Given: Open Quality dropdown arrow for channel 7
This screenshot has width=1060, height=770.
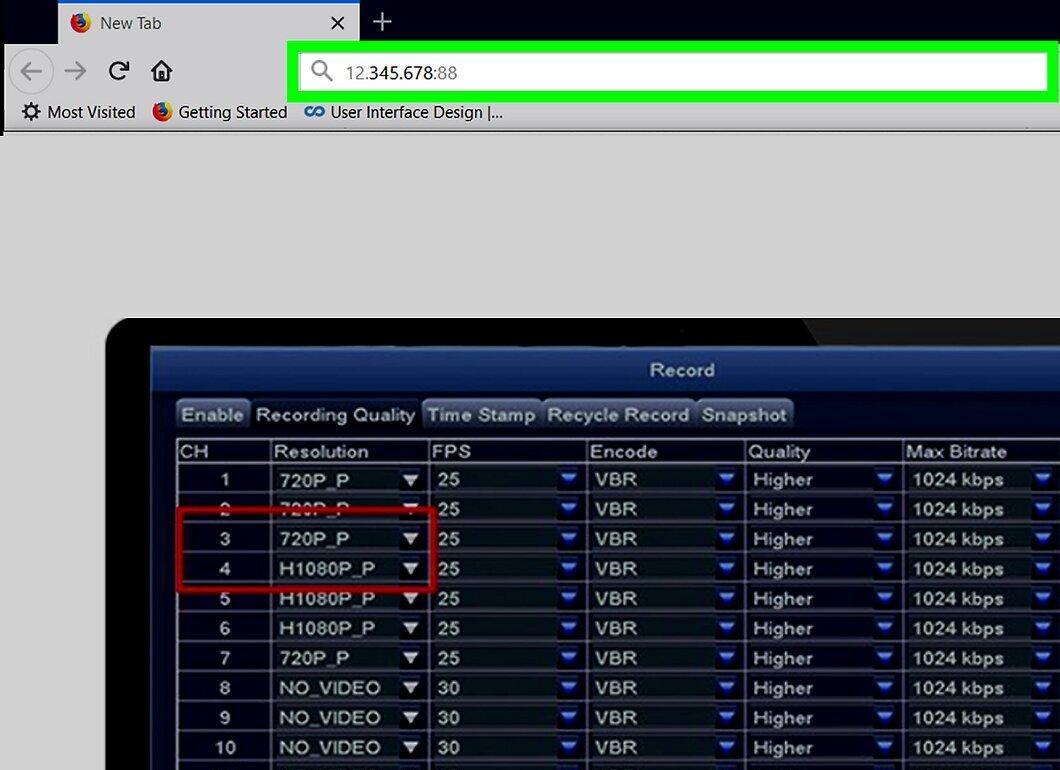Looking at the screenshot, I should click(884, 658).
